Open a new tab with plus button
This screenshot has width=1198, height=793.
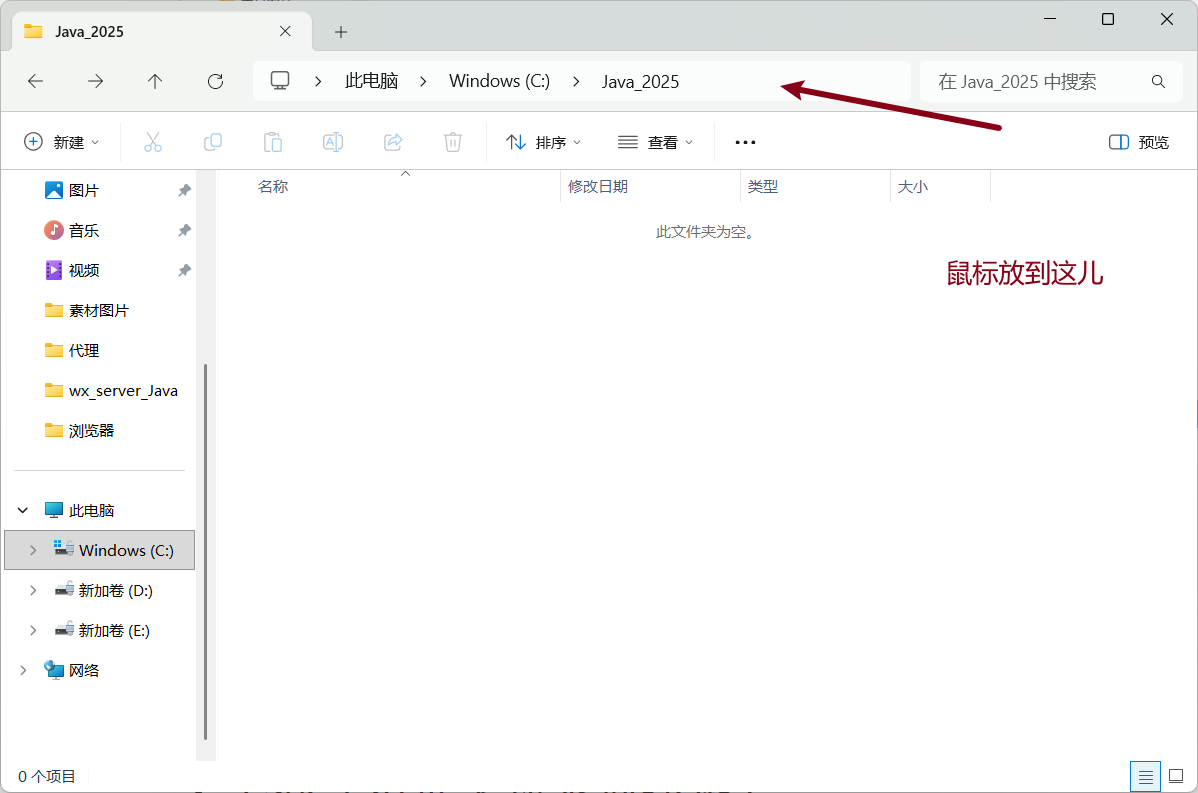[x=341, y=32]
